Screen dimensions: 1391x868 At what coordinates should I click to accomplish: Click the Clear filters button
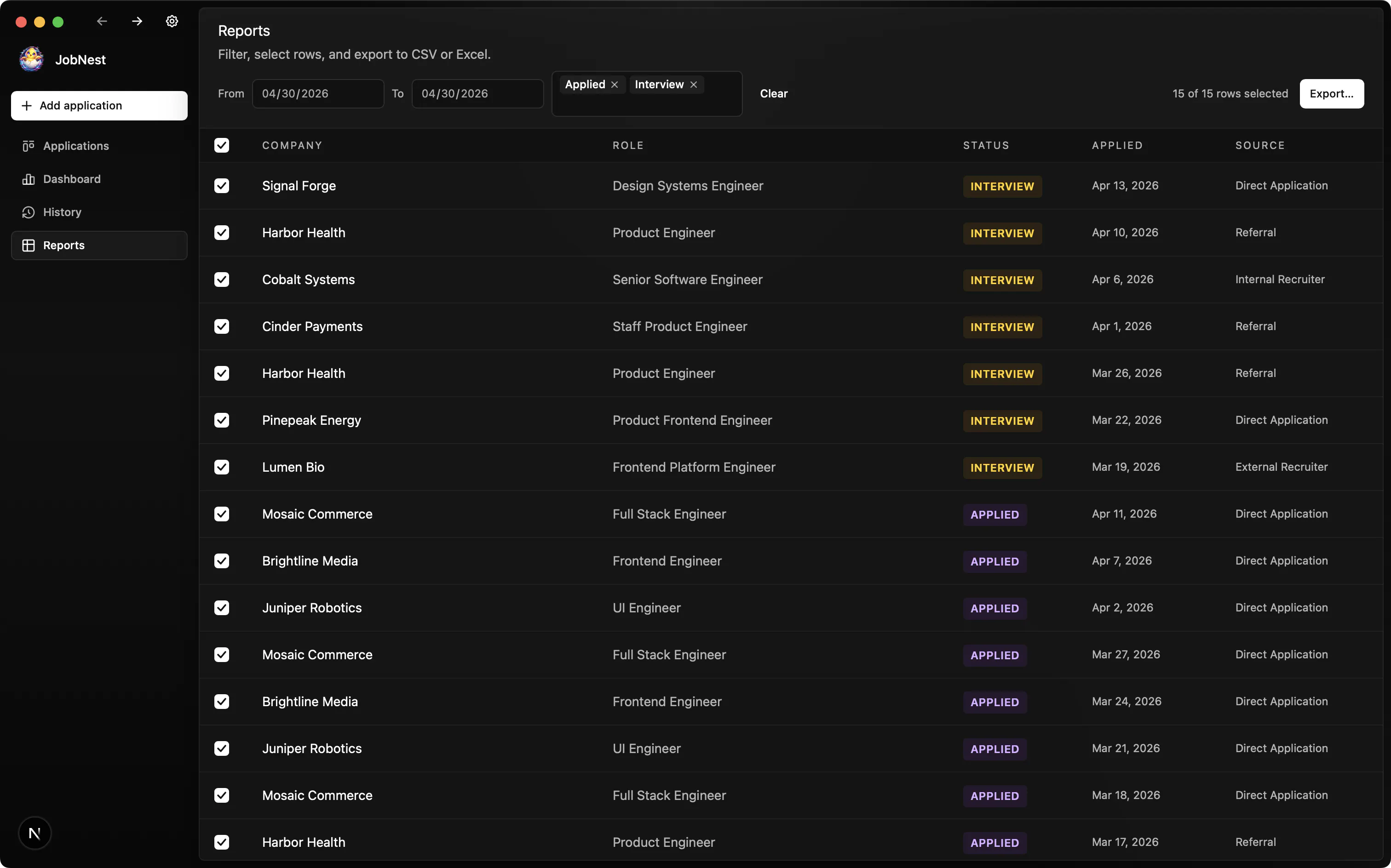point(774,94)
